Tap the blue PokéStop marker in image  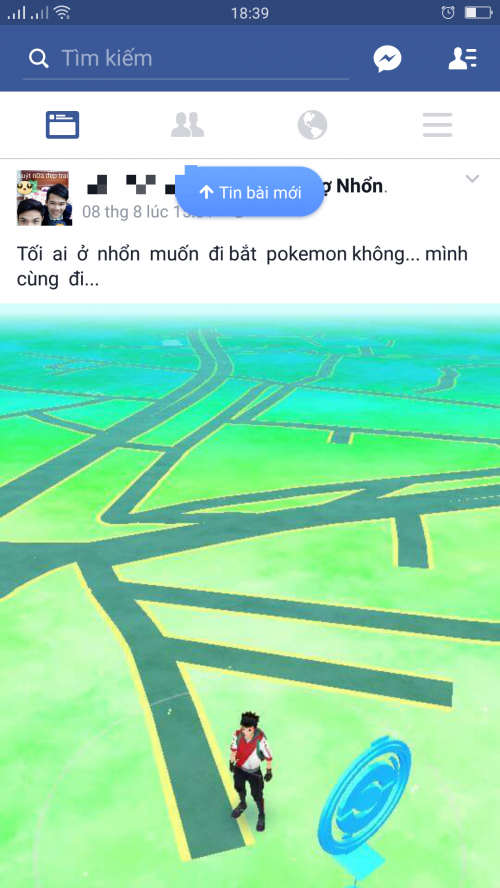[x=363, y=804]
